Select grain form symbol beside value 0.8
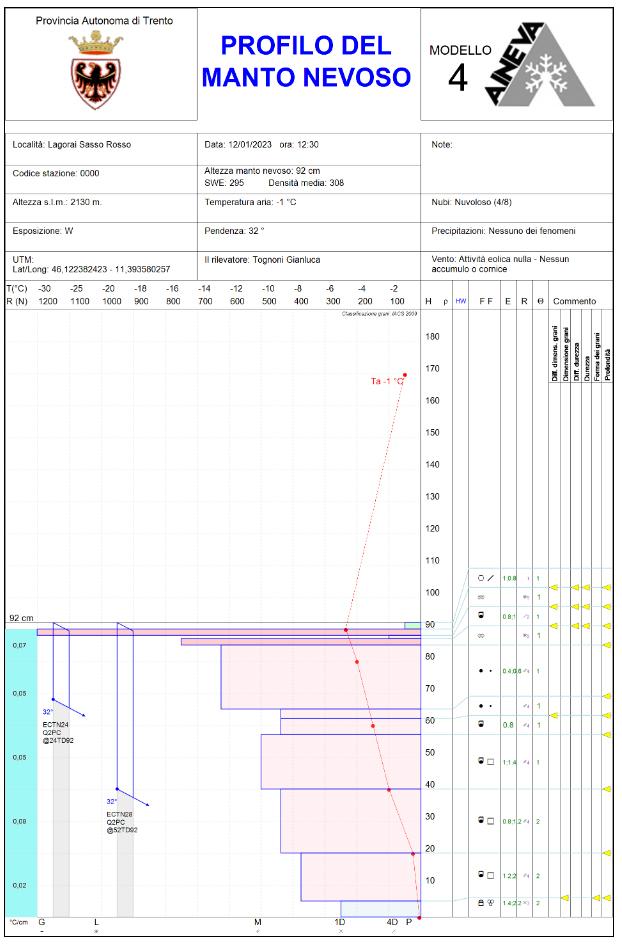This screenshot has height=944, width=622. (481, 724)
